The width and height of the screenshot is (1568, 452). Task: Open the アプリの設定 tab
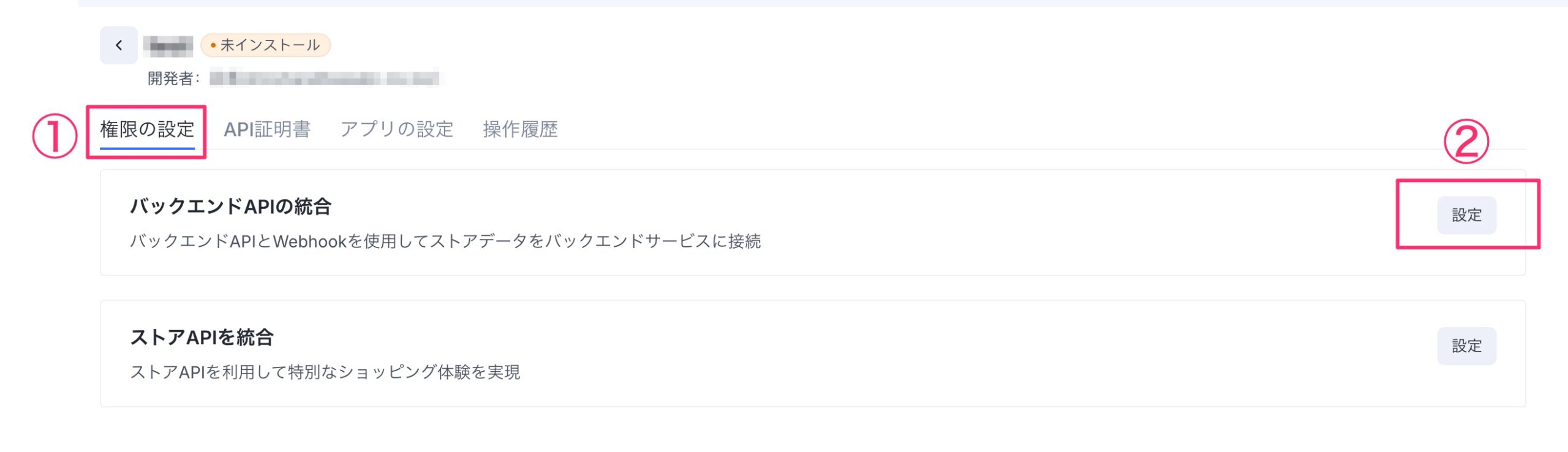[x=397, y=130]
